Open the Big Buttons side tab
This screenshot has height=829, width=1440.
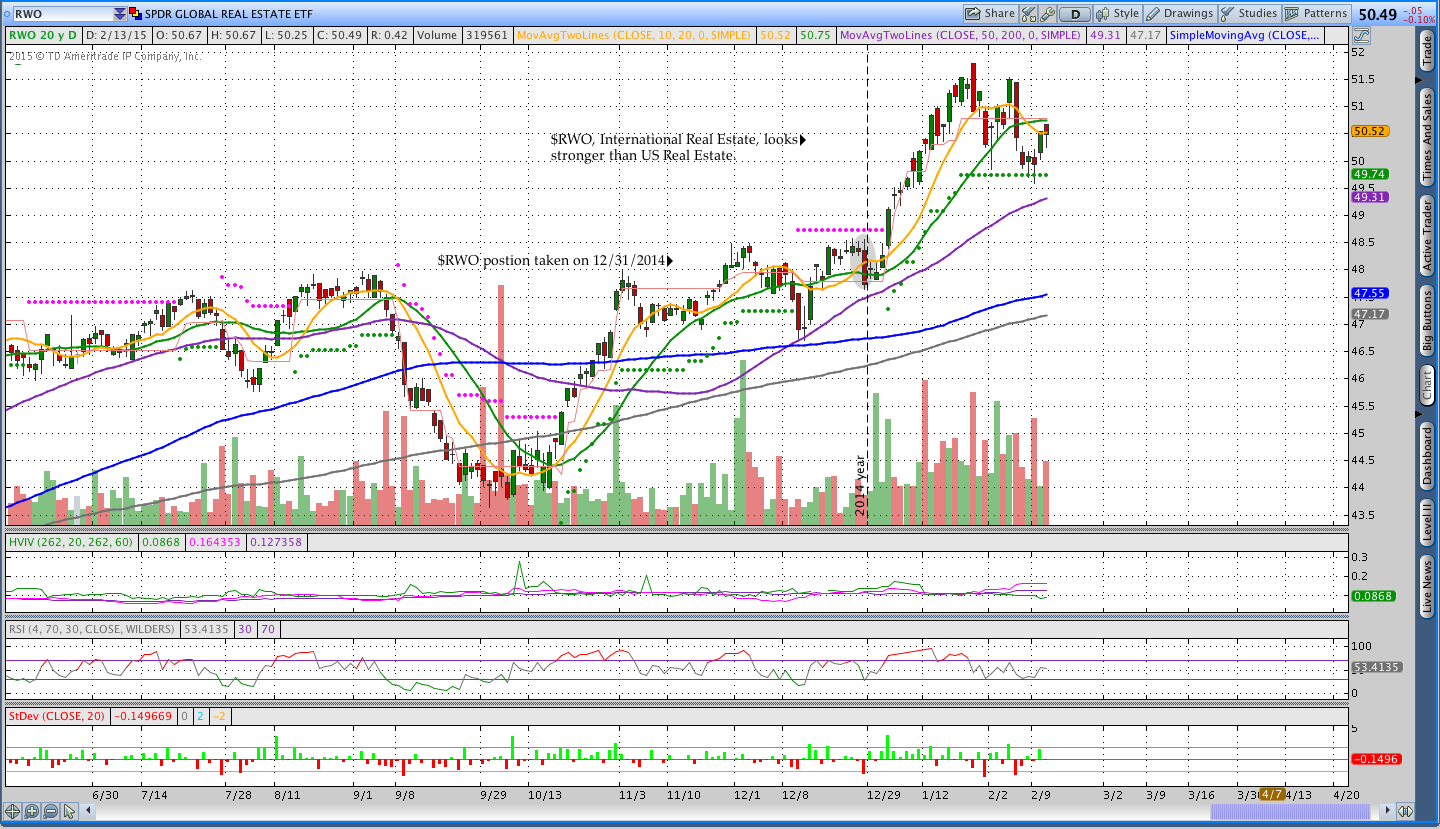(1427, 323)
